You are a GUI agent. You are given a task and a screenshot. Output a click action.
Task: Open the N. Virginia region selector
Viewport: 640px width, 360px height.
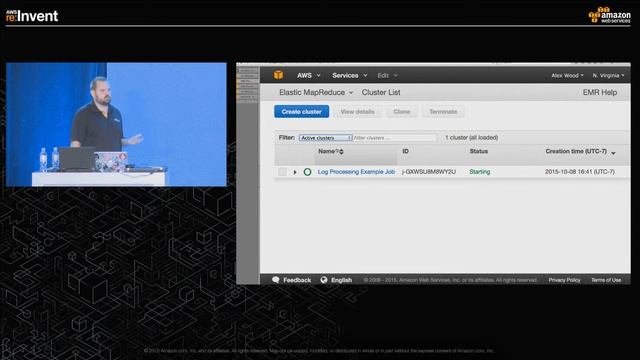[608, 76]
